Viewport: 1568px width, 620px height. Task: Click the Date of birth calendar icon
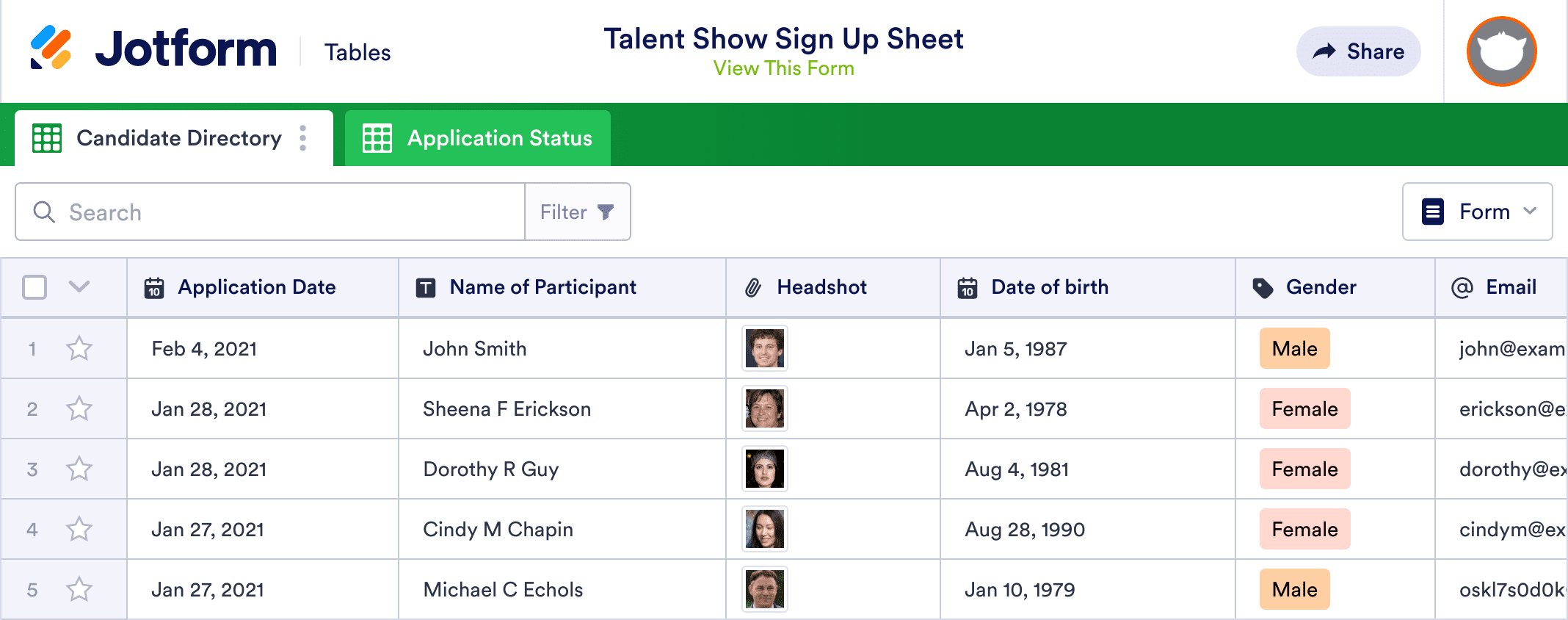[968, 288]
